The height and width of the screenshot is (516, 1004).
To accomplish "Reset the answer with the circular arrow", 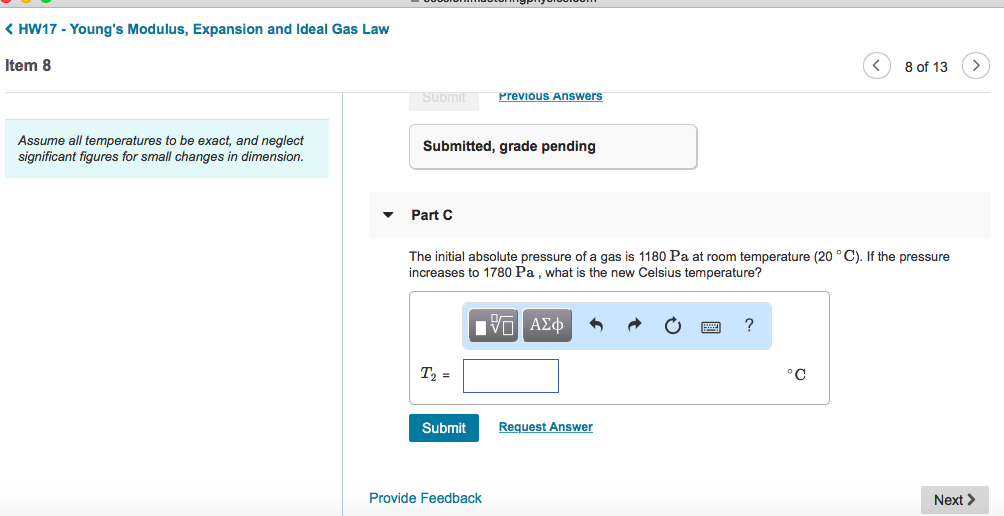I will [x=672, y=325].
